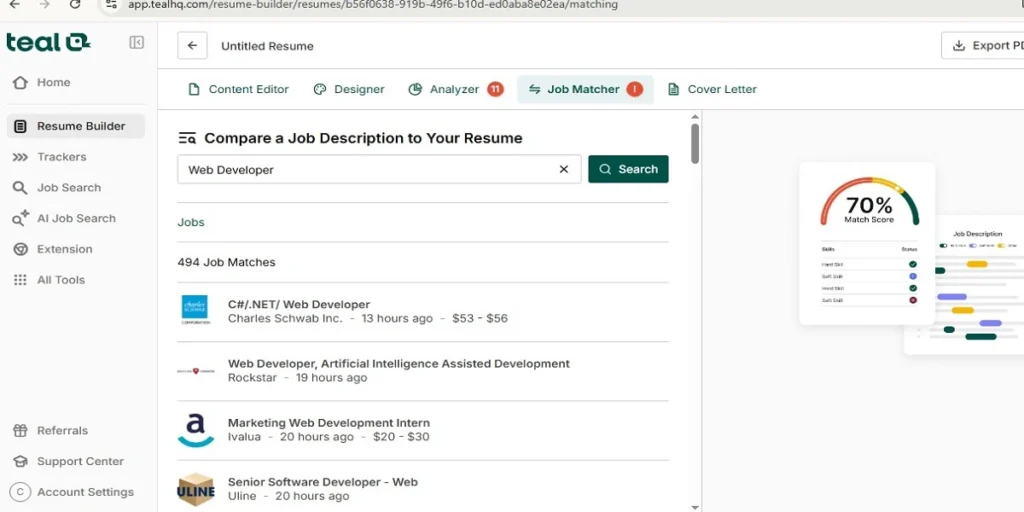Select Resume Builder in the sidebar
The height and width of the screenshot is (512, 1024).
[x=76, y=126]
